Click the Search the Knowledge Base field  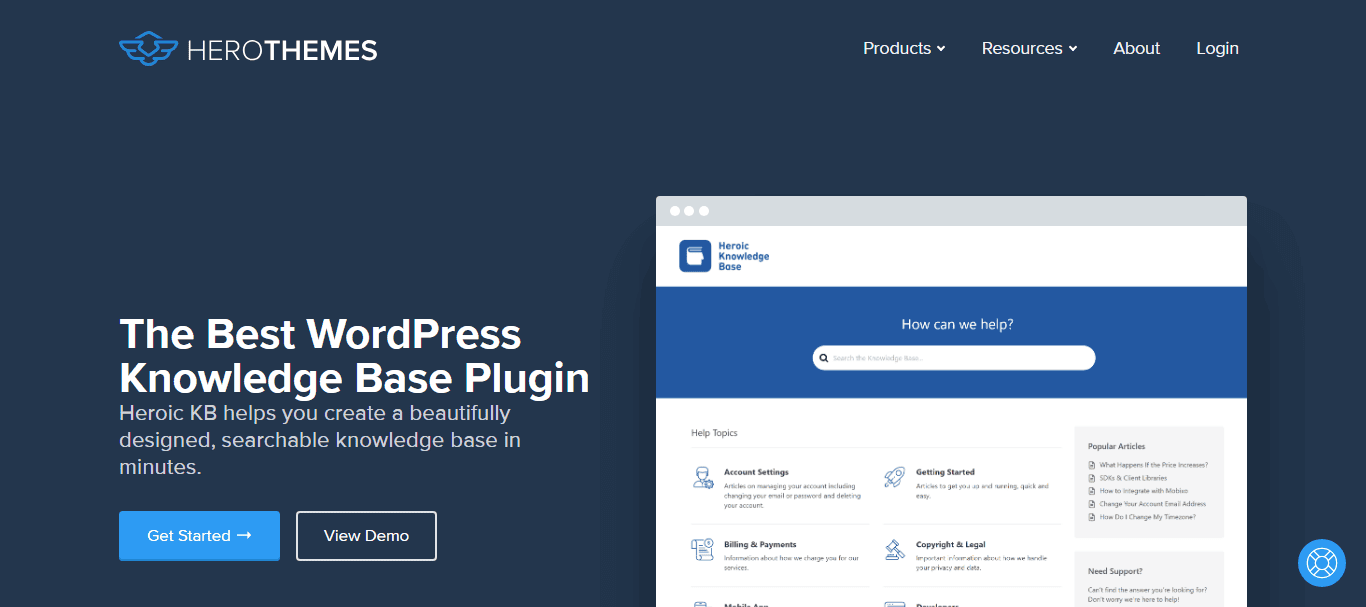coord(960,358)
